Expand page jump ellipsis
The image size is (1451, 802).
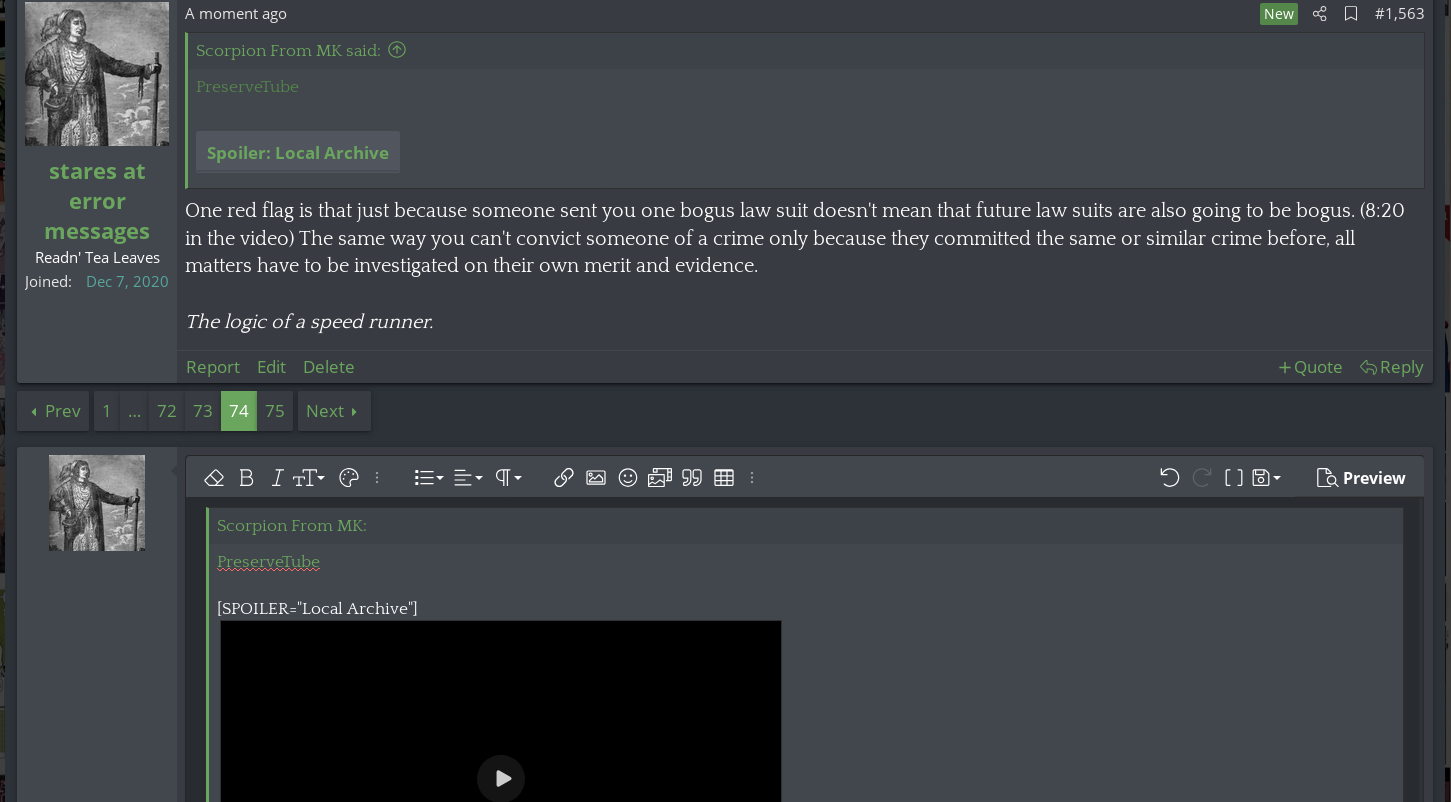coord(135,411)
